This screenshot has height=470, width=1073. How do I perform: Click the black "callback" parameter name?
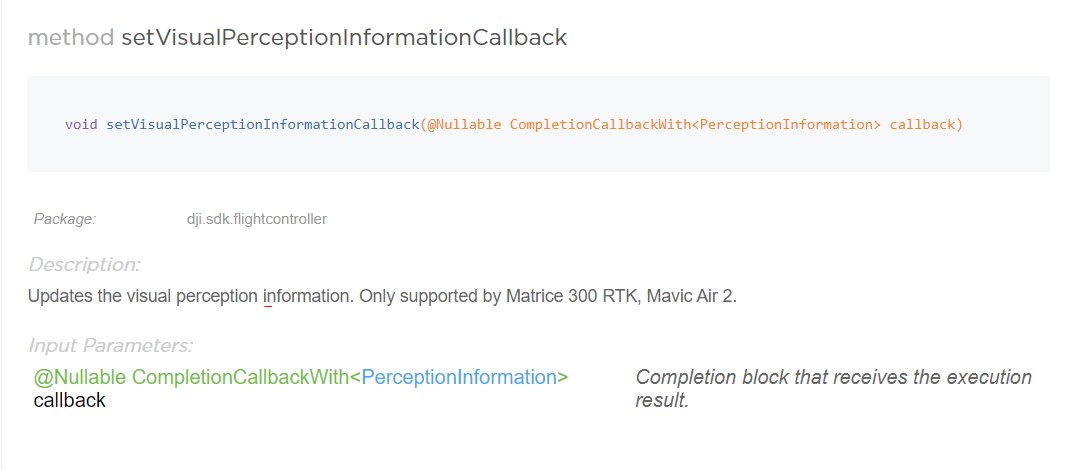[x=69, y=400]
